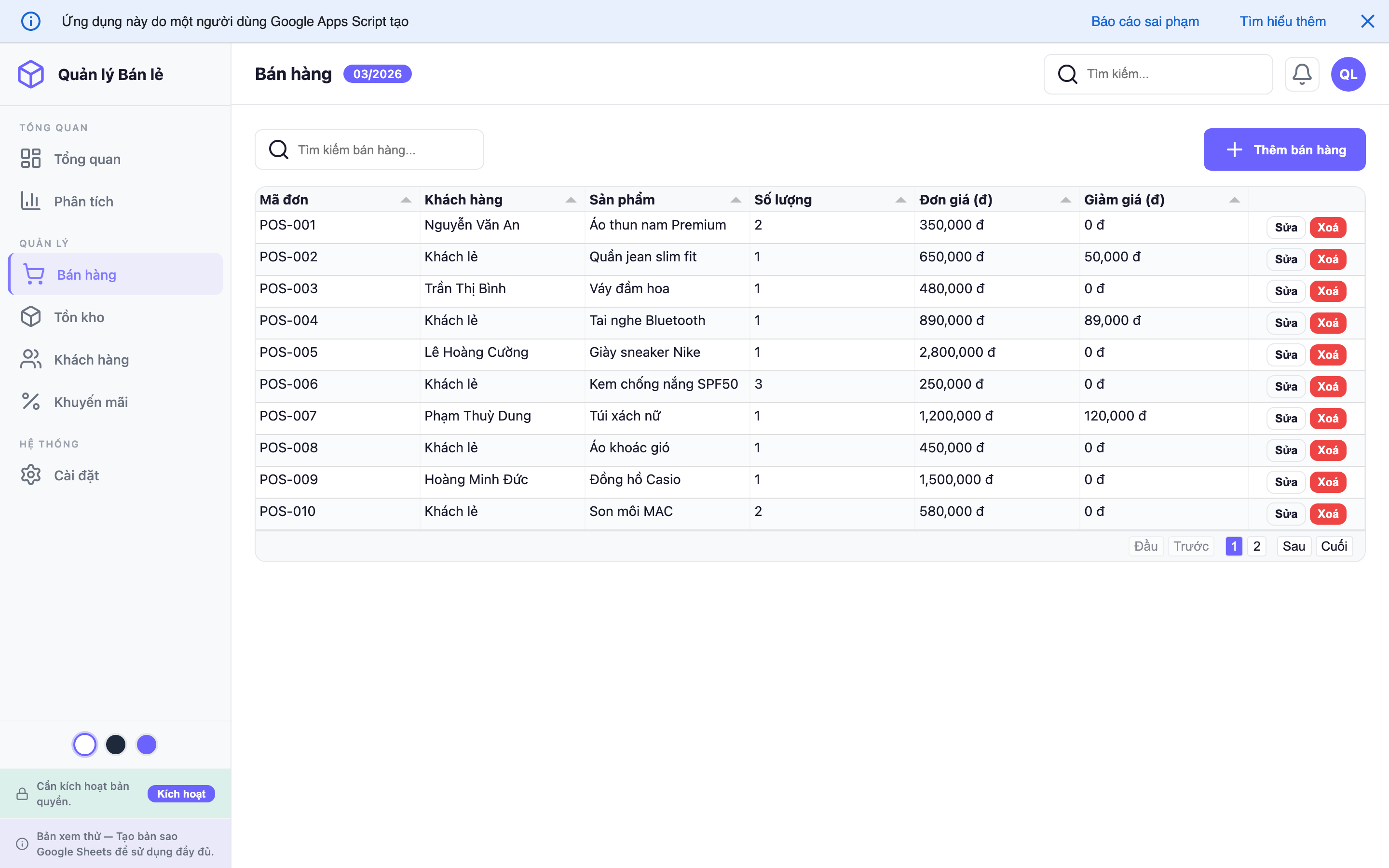This screenshot has height=868, width=1389.
Task: Click the Bán hàng shopping cart icon
Action: [33, 274]
